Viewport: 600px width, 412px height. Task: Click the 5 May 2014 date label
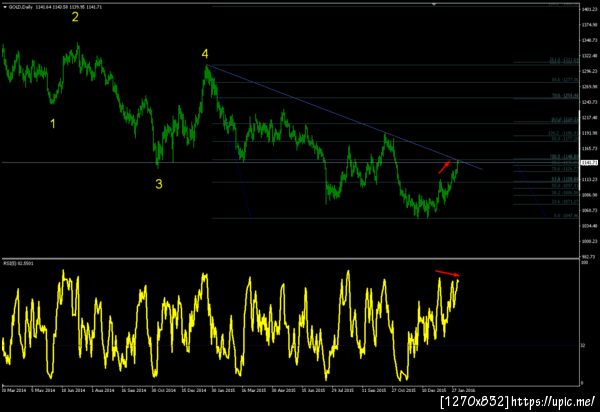pos(43,391)
